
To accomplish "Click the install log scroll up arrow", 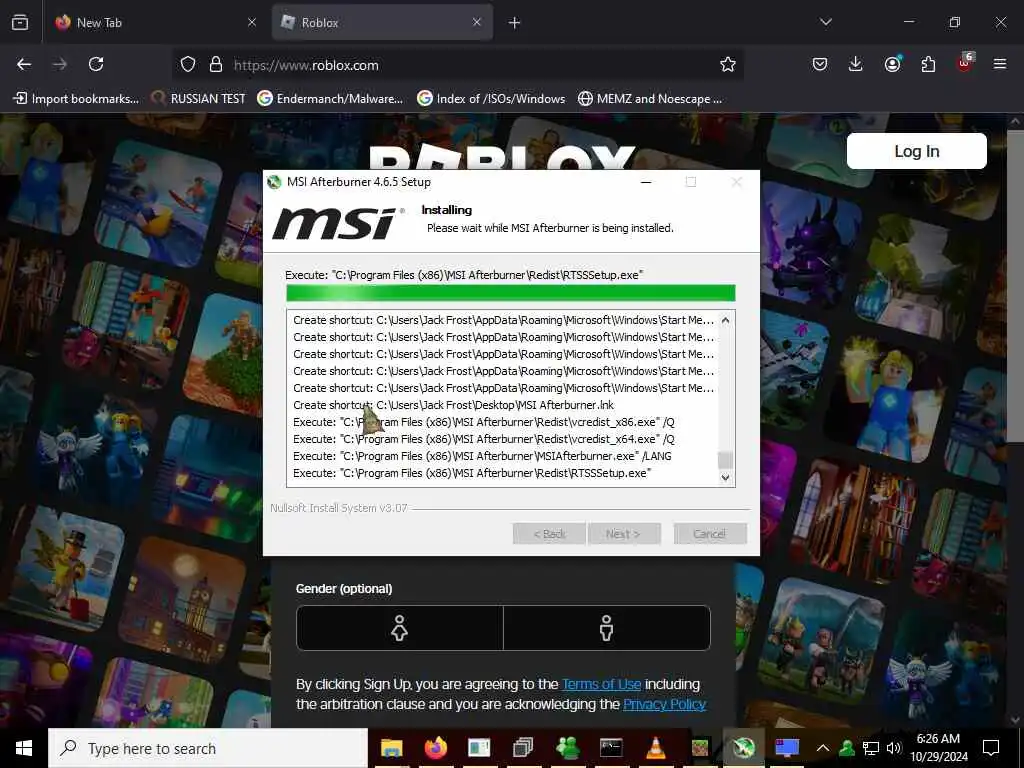I will 725,320.
